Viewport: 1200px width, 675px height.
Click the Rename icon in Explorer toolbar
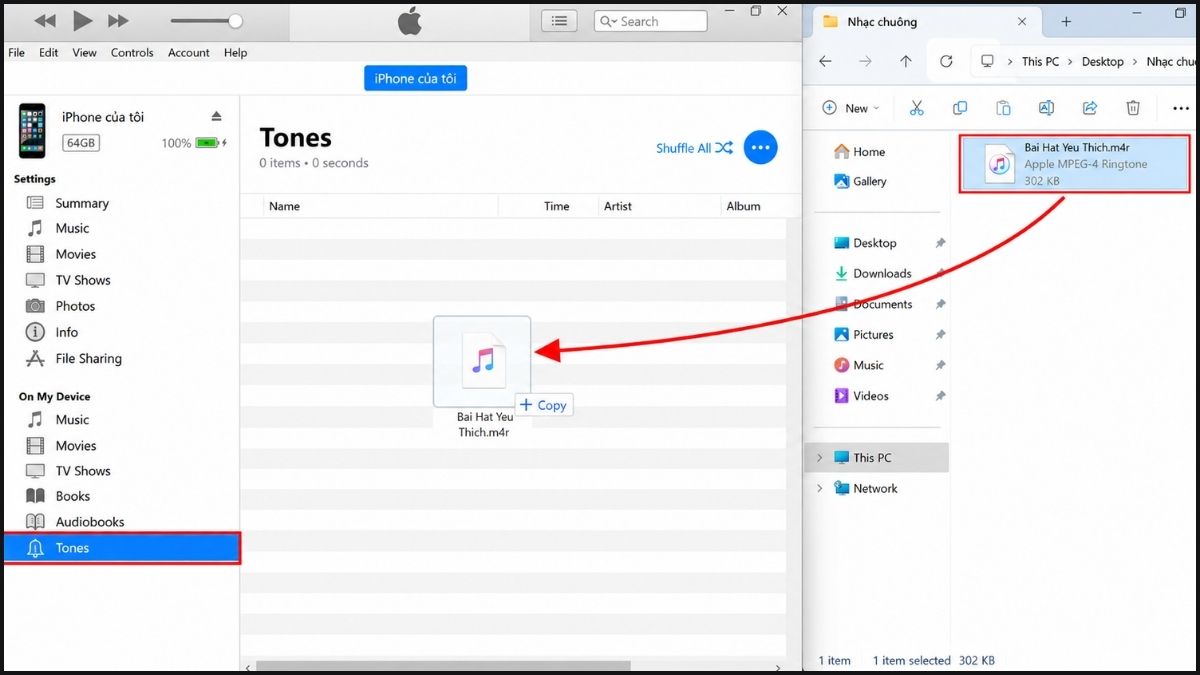1046,108
